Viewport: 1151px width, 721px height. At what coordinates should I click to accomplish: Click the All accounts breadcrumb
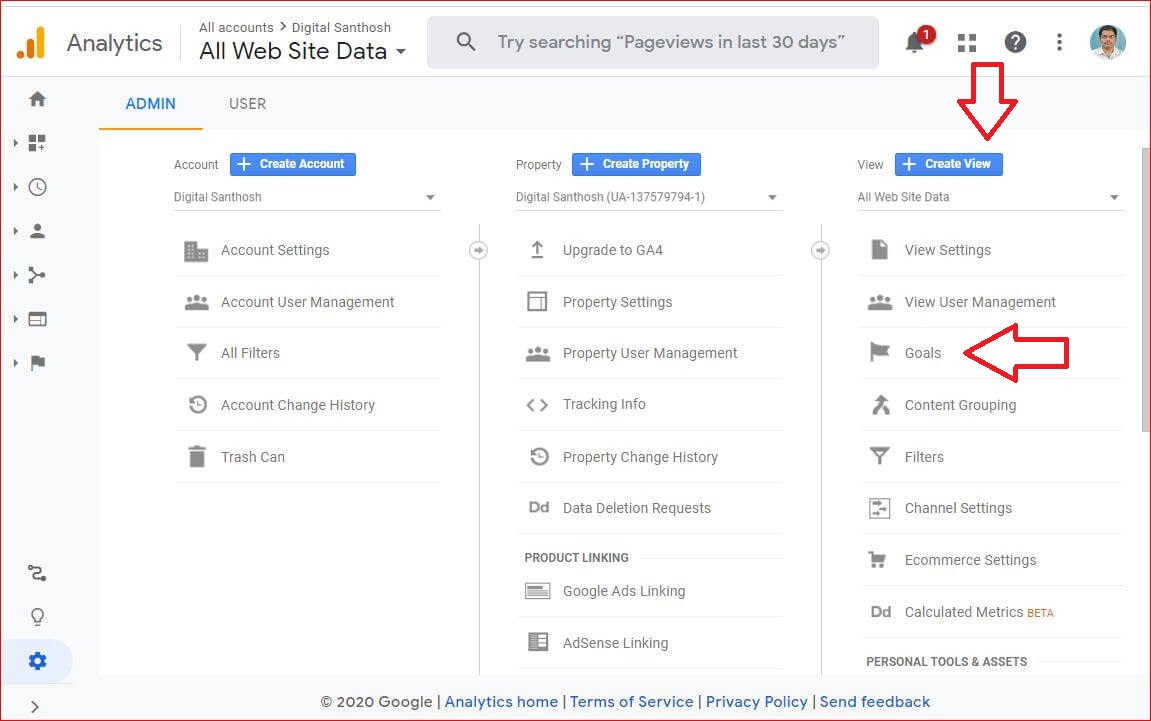(x=236, y=27)
